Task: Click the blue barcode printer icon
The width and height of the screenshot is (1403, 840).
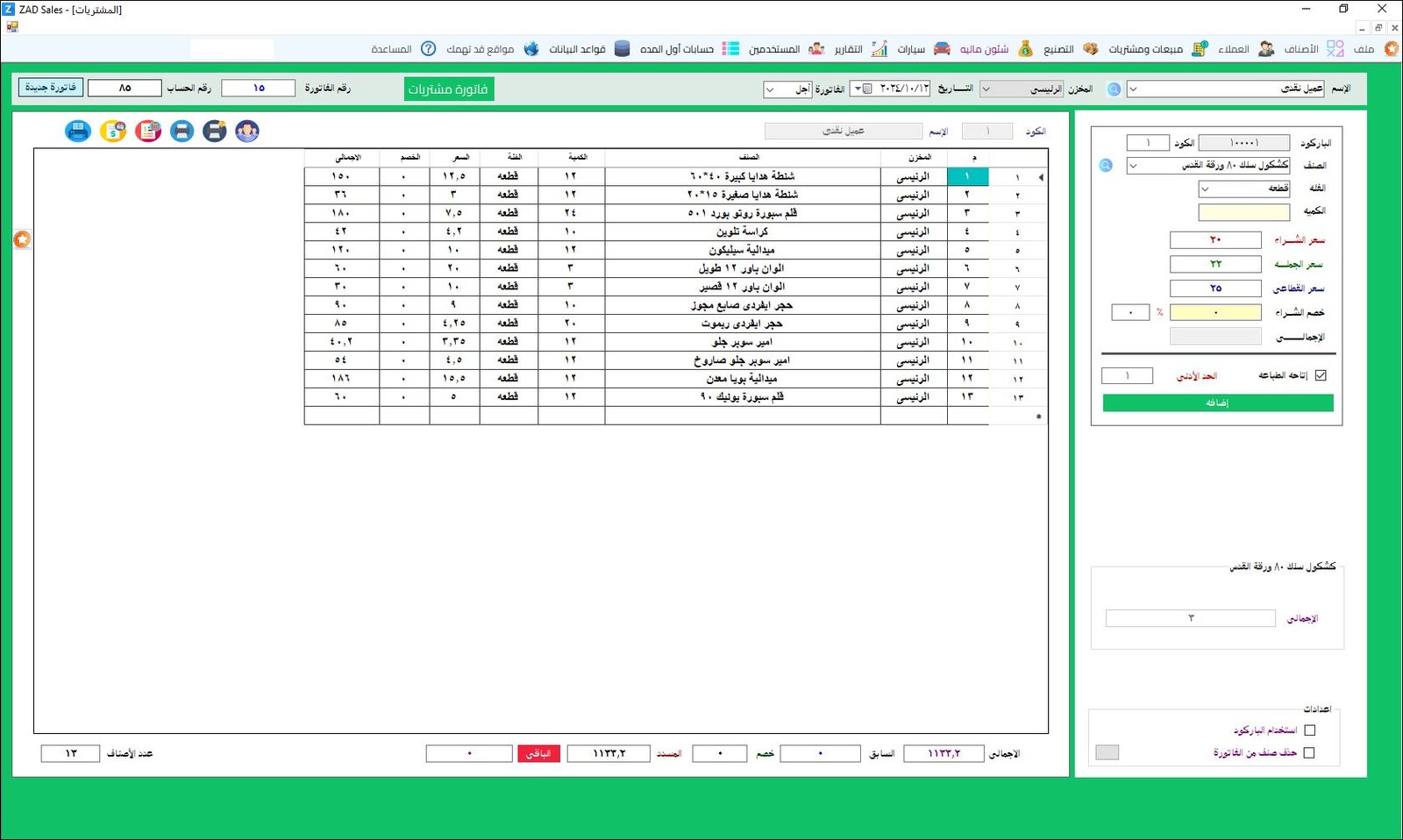Action: point(78,132)
